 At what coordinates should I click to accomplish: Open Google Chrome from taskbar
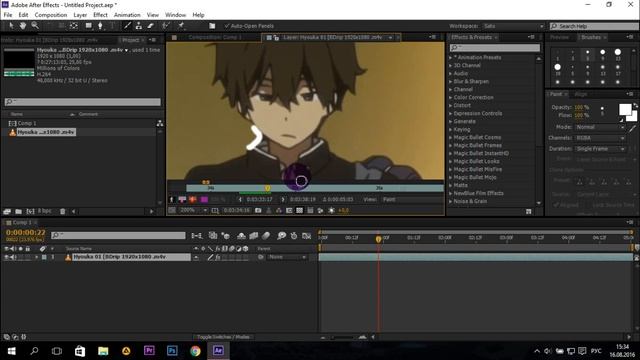195,351
